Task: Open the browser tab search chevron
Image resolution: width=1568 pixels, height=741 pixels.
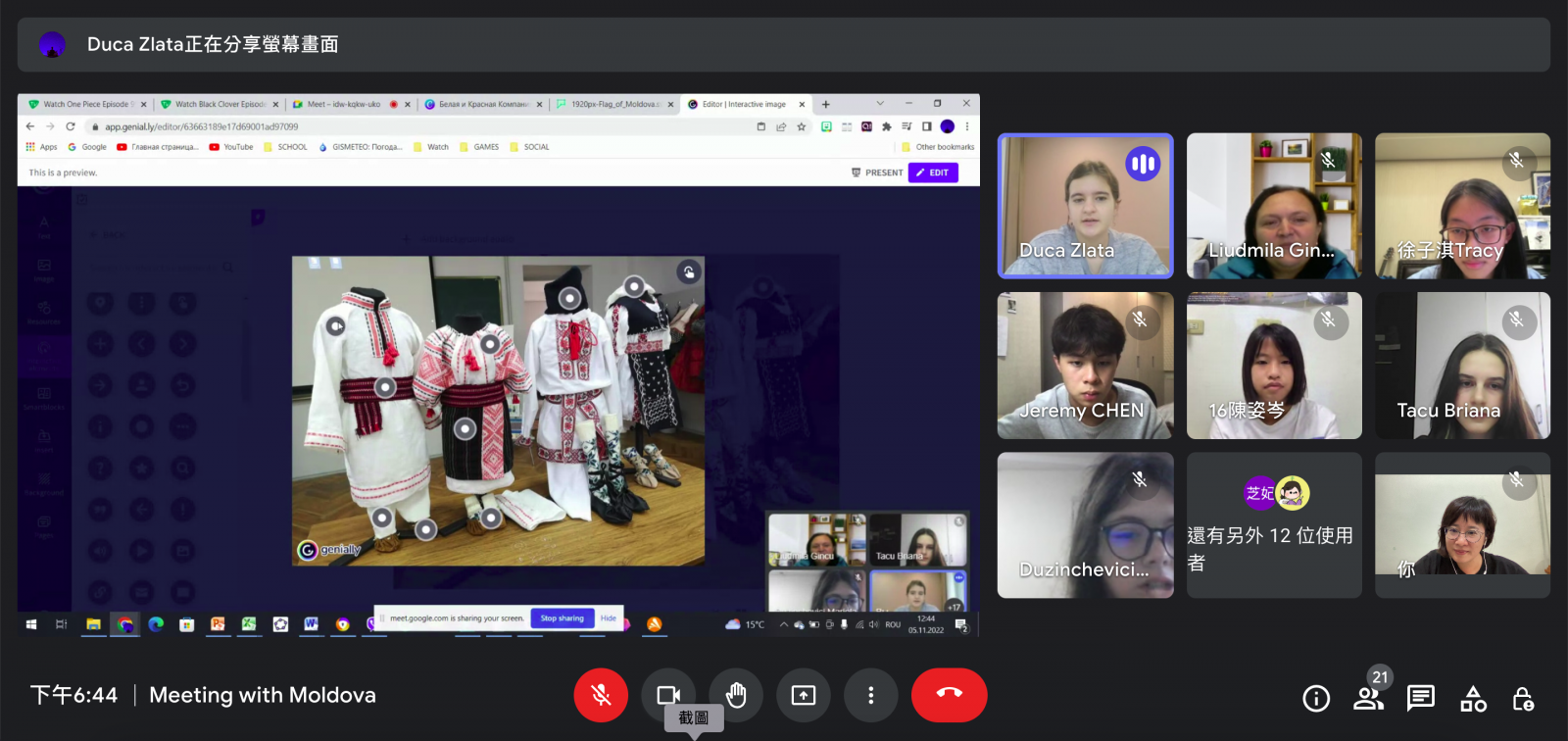Action: [879, 104]
